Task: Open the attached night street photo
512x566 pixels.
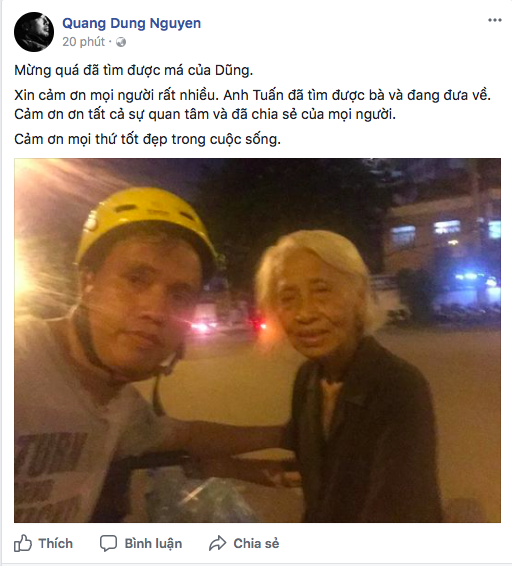Action: pyautogui.click(x=257, y=340)
